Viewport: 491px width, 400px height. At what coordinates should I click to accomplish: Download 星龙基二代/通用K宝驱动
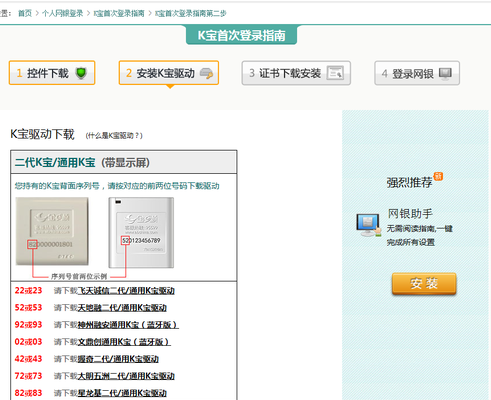[122, 393]
